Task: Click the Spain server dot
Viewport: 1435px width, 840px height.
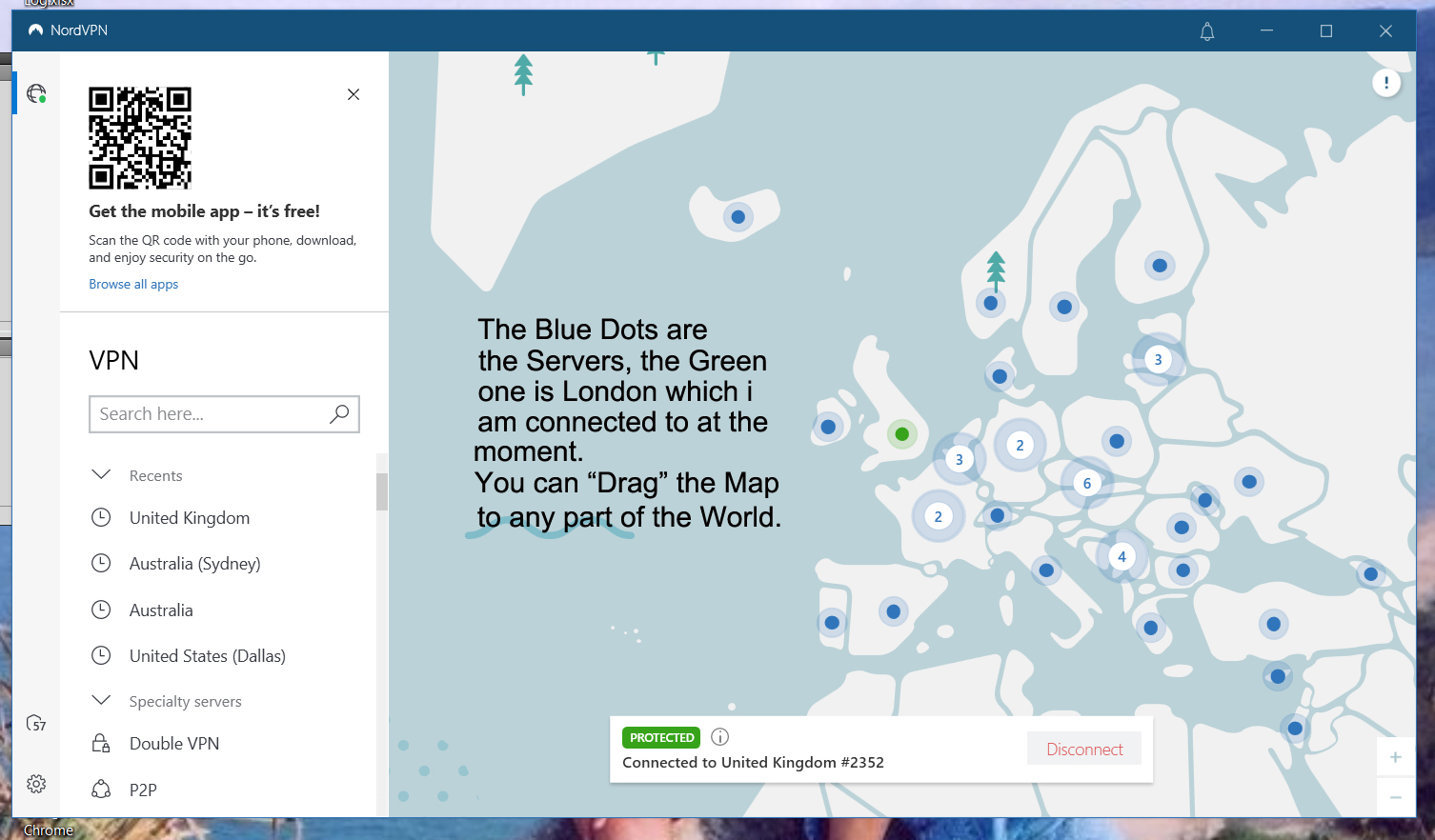Action: (893, 611)
